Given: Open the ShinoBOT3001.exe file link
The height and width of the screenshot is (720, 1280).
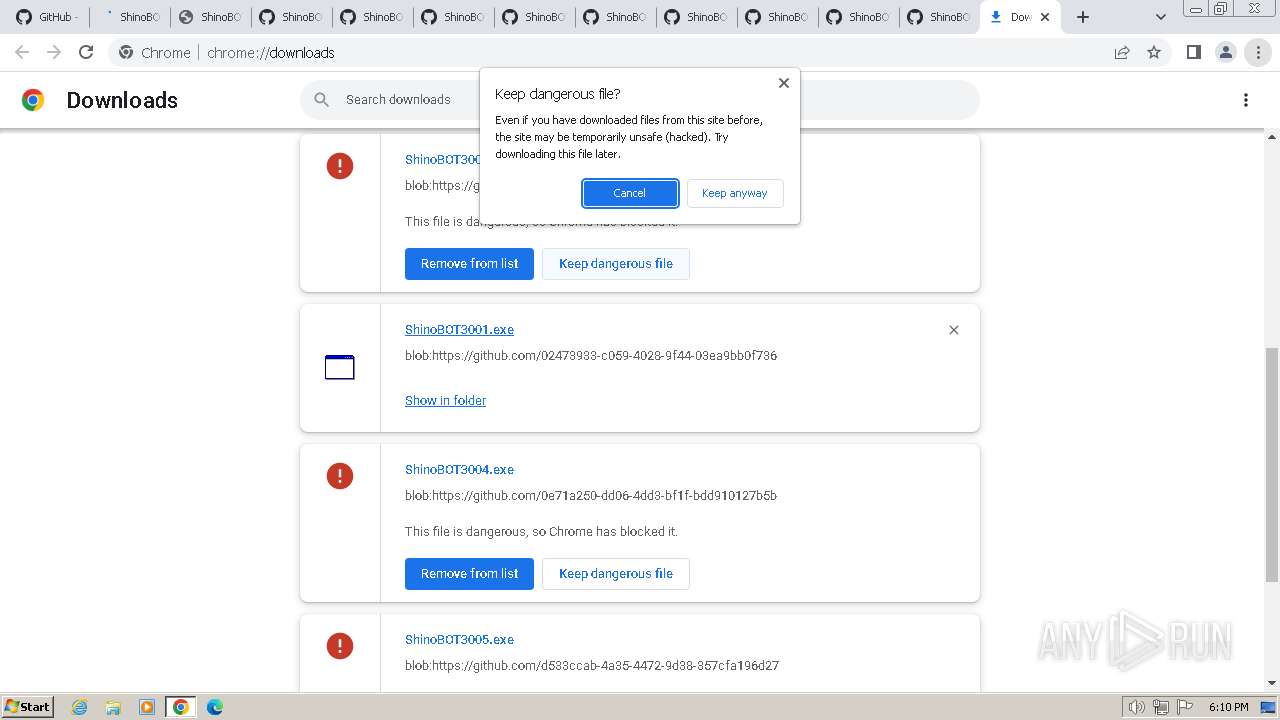Looking at the screenshot, I should [459, 329].
